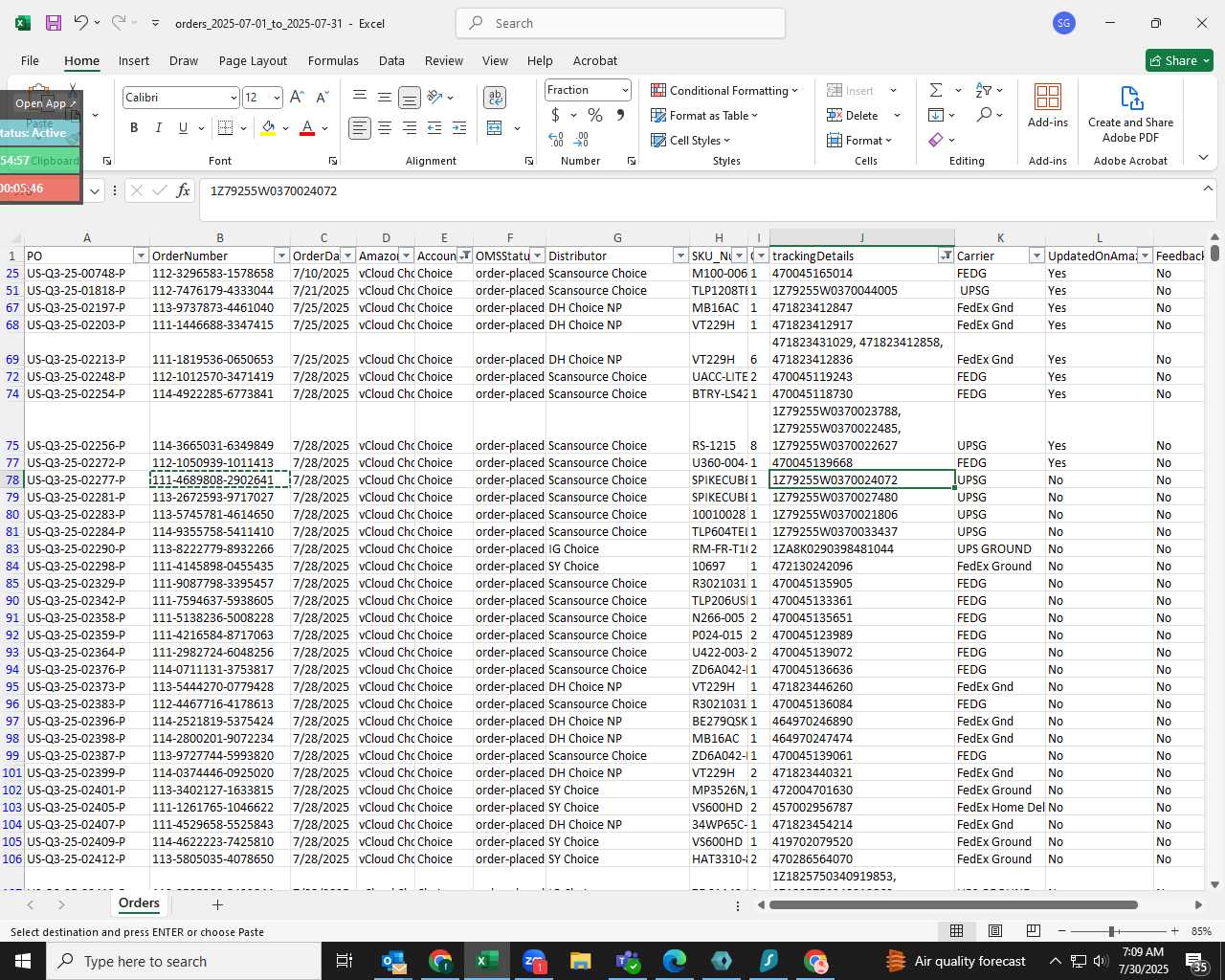
Task: Add a new sheet with plus button
Action: (x=217, y=904)
